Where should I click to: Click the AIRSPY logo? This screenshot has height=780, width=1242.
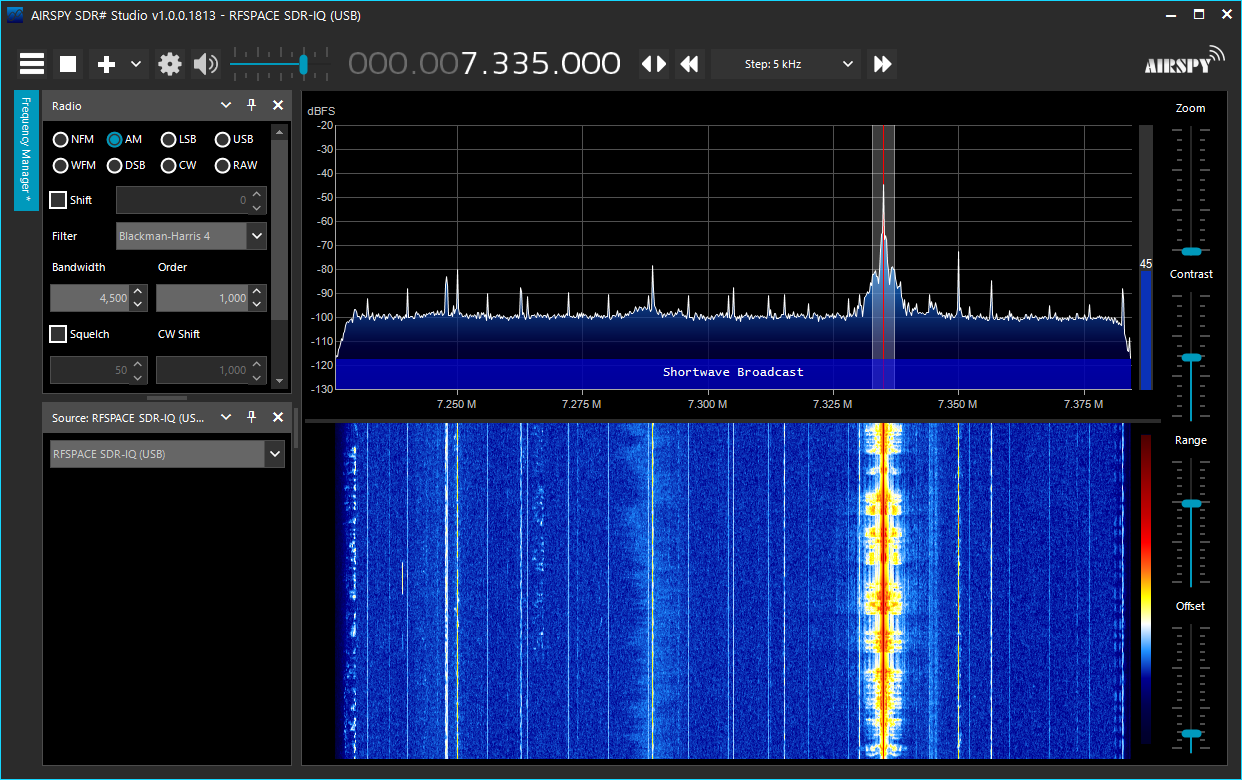click(1185, 60)
